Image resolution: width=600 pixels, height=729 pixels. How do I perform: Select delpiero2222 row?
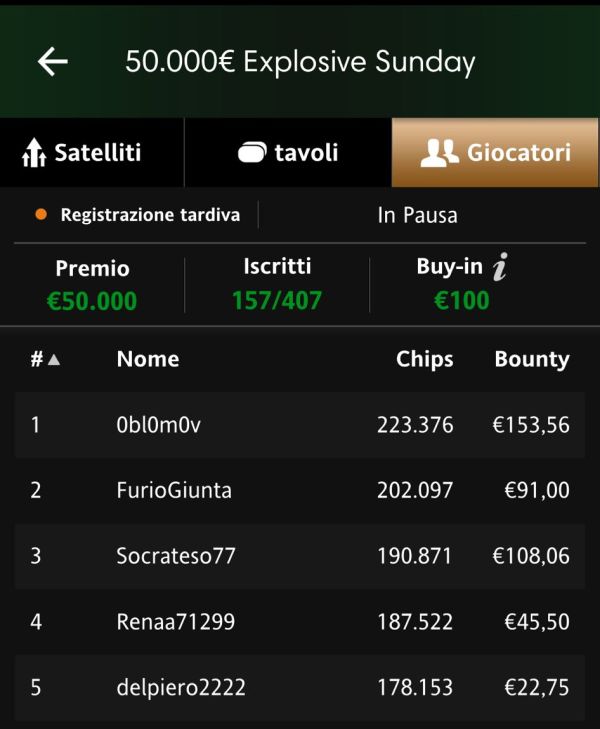tap(300, 687)
